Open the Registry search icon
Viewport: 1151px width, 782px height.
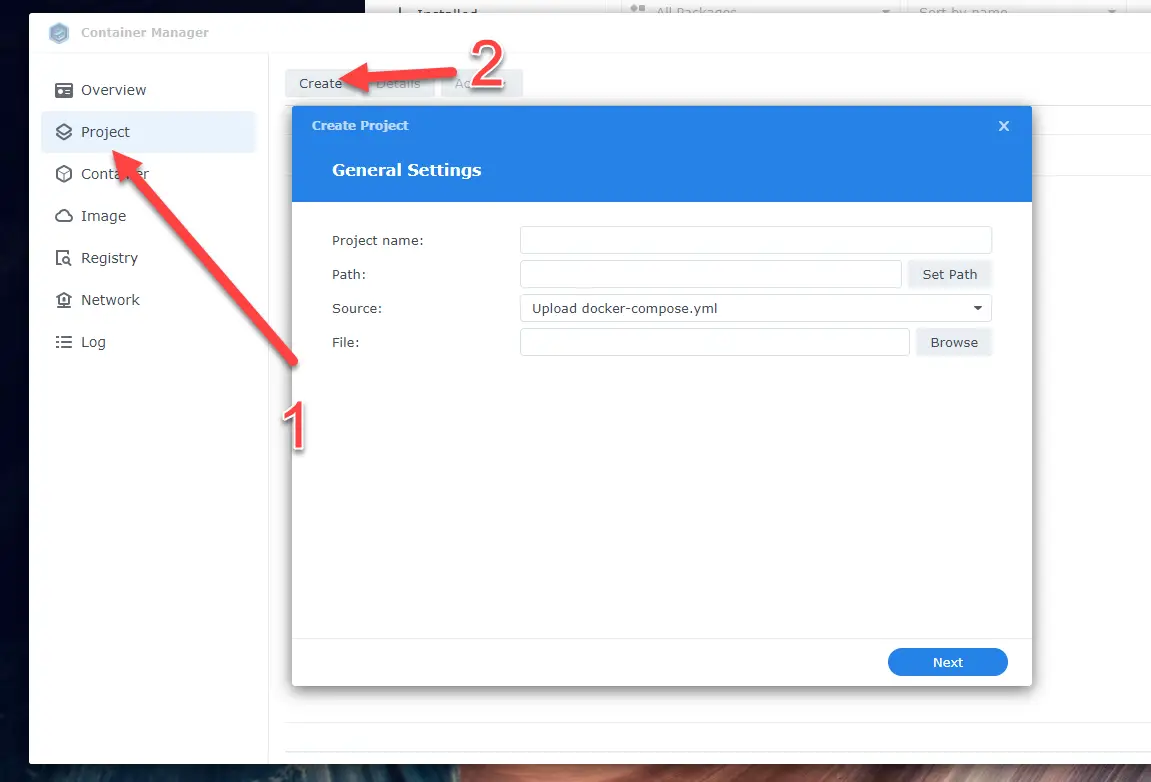[64, 258]
